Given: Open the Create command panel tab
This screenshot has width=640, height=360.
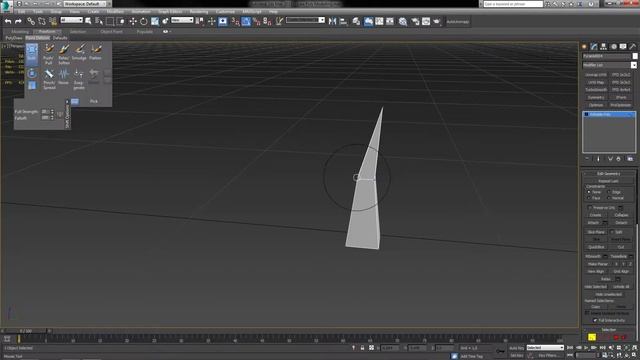Looking at the screenshot, I should pos(584,47).
